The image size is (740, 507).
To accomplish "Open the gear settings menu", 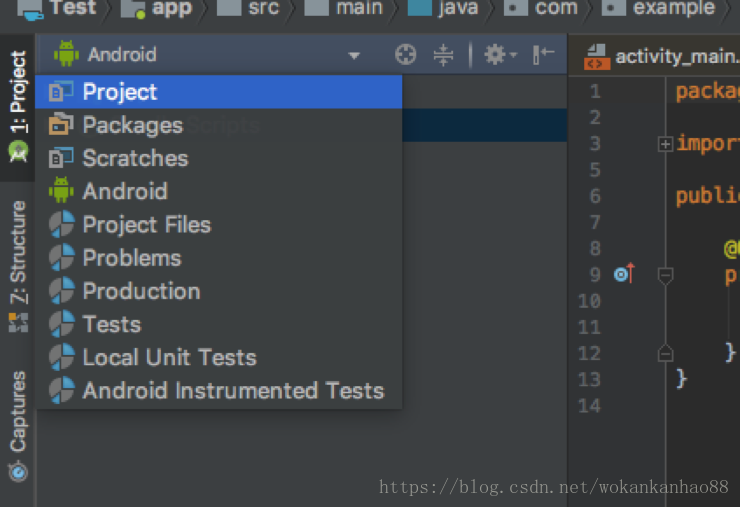I will click(500, 55).
